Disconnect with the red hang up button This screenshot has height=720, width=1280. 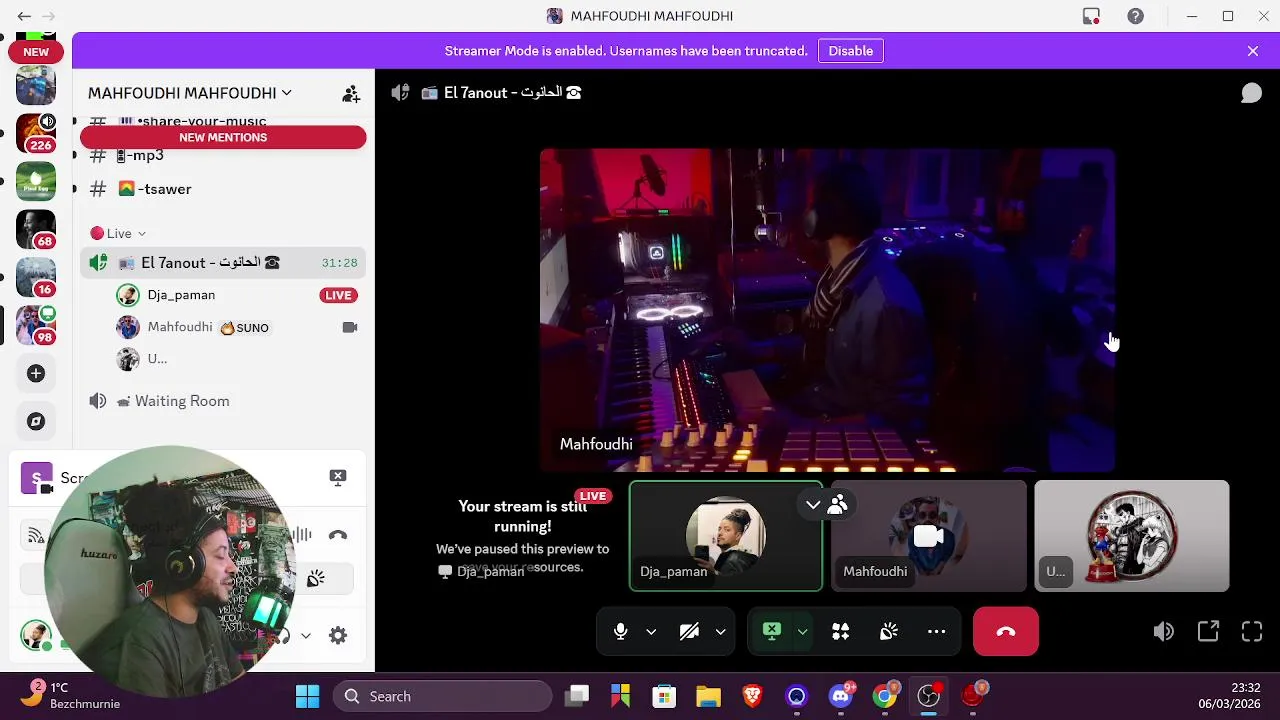pyautogui.click(x=1006, y=631)
